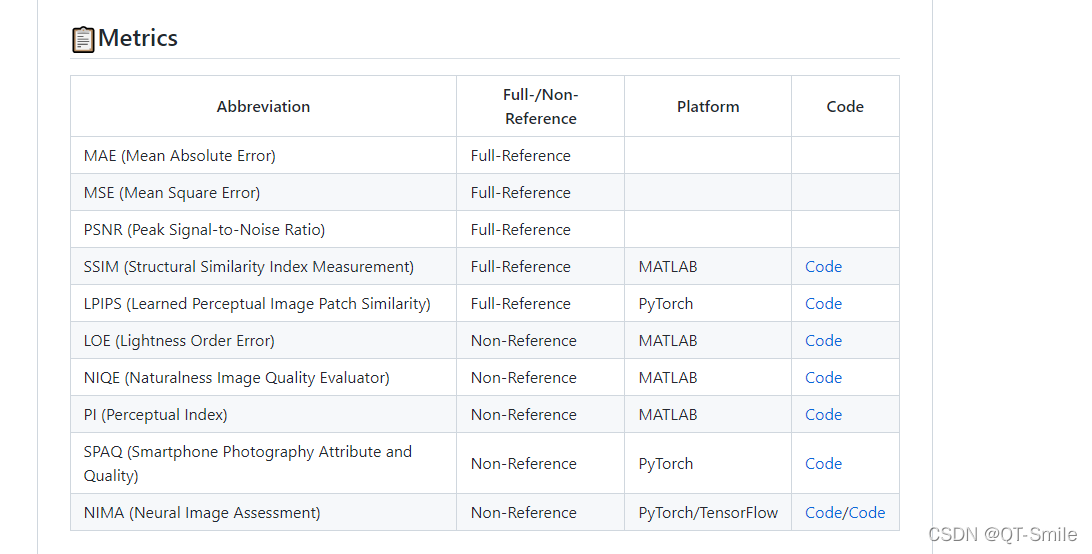1092x554 pixels.
Task: Open the LPIPS Code link
Action: click(823, 304)
